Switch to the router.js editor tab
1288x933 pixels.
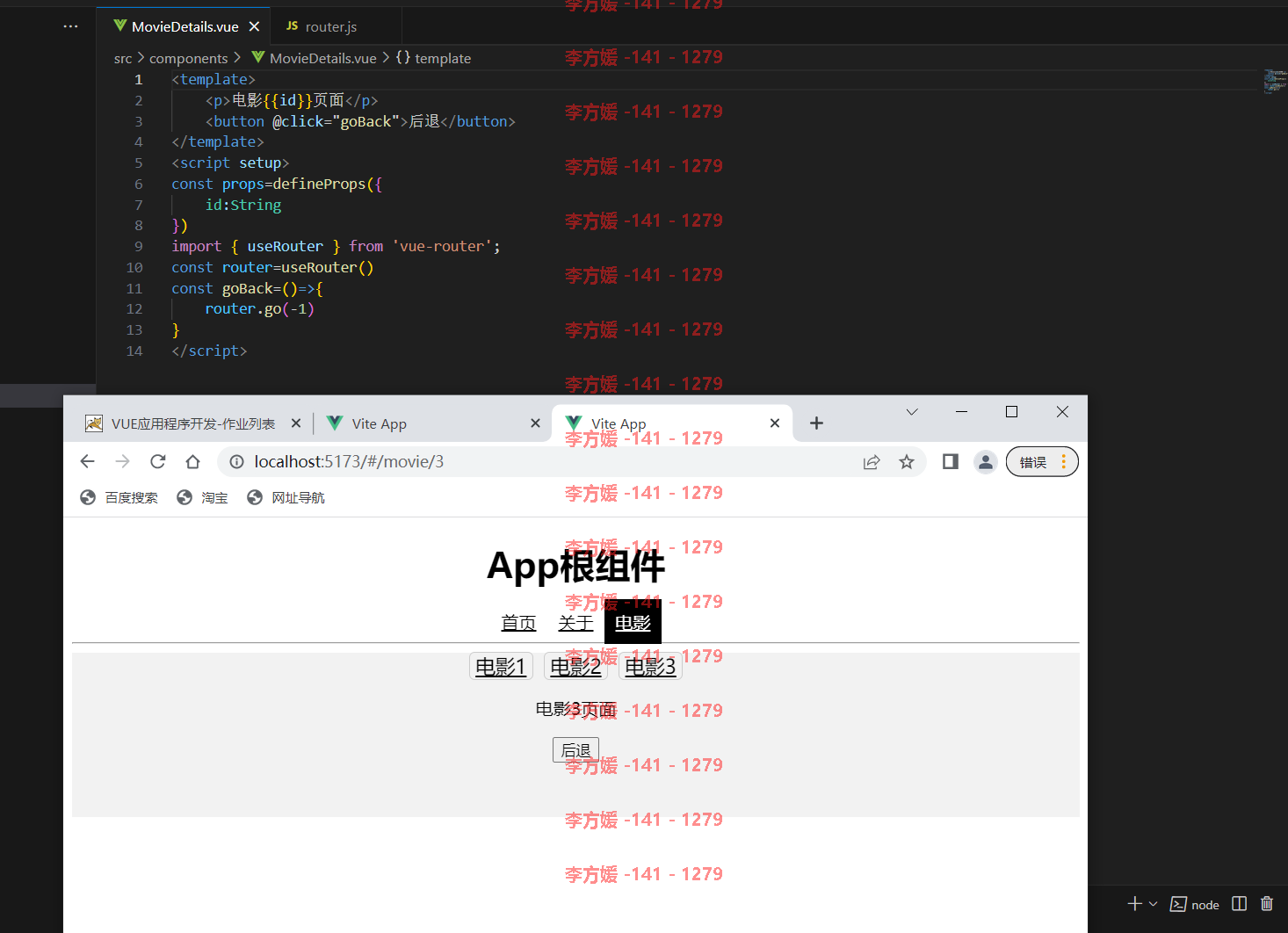coord(331,27)
